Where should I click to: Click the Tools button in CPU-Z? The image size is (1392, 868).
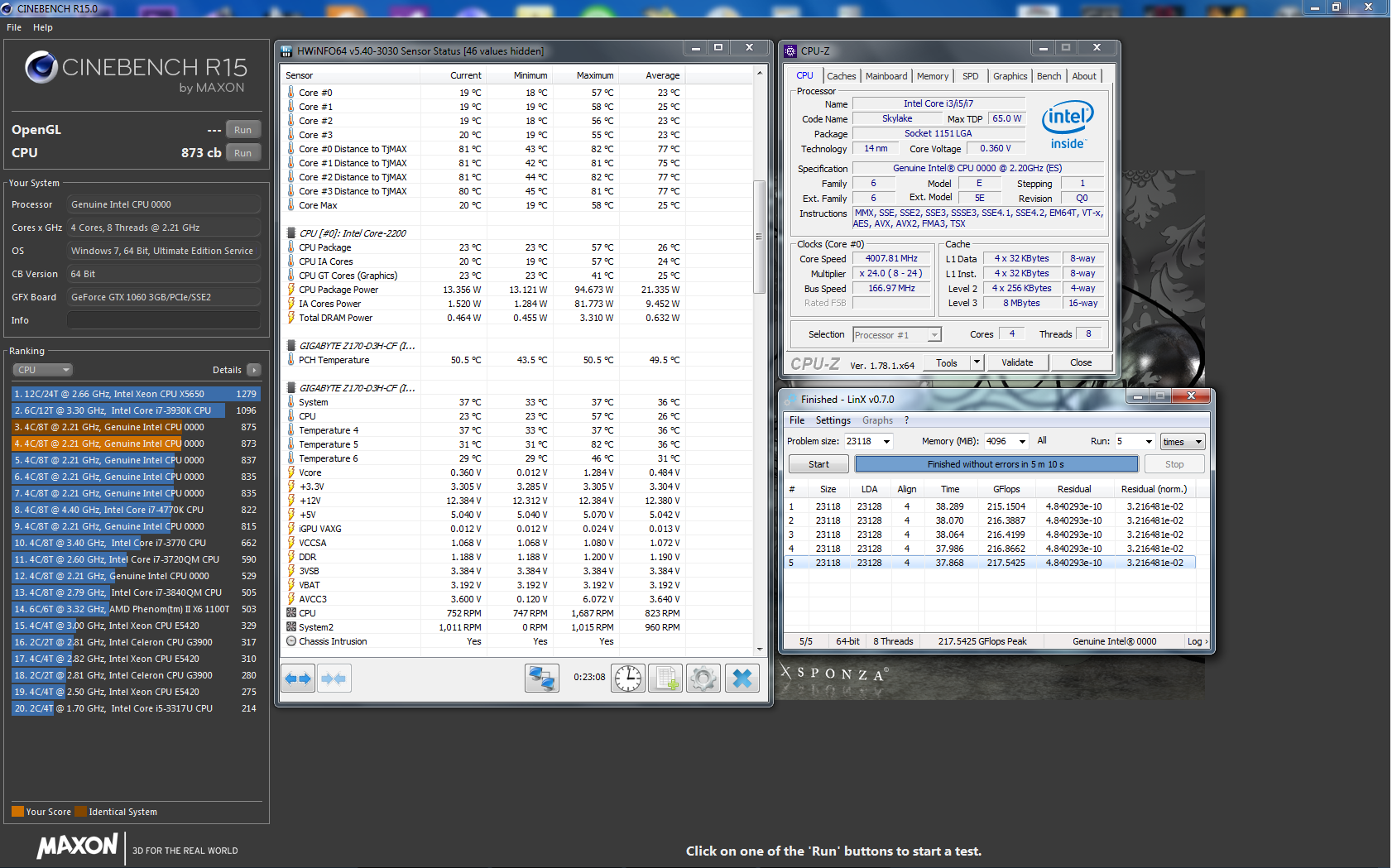coord(947,362)
